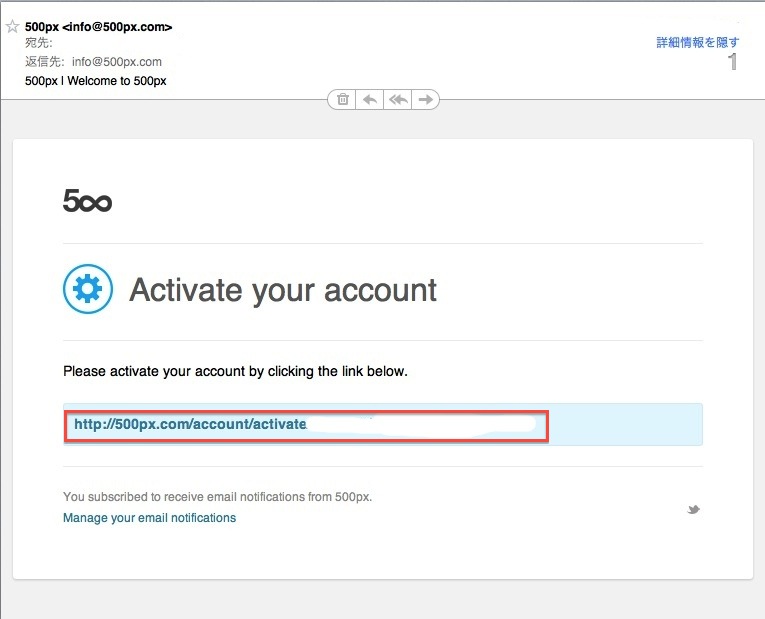Click the Please activate your account sentence
Screen dimensions: 765x619
(x=235, y=371)
